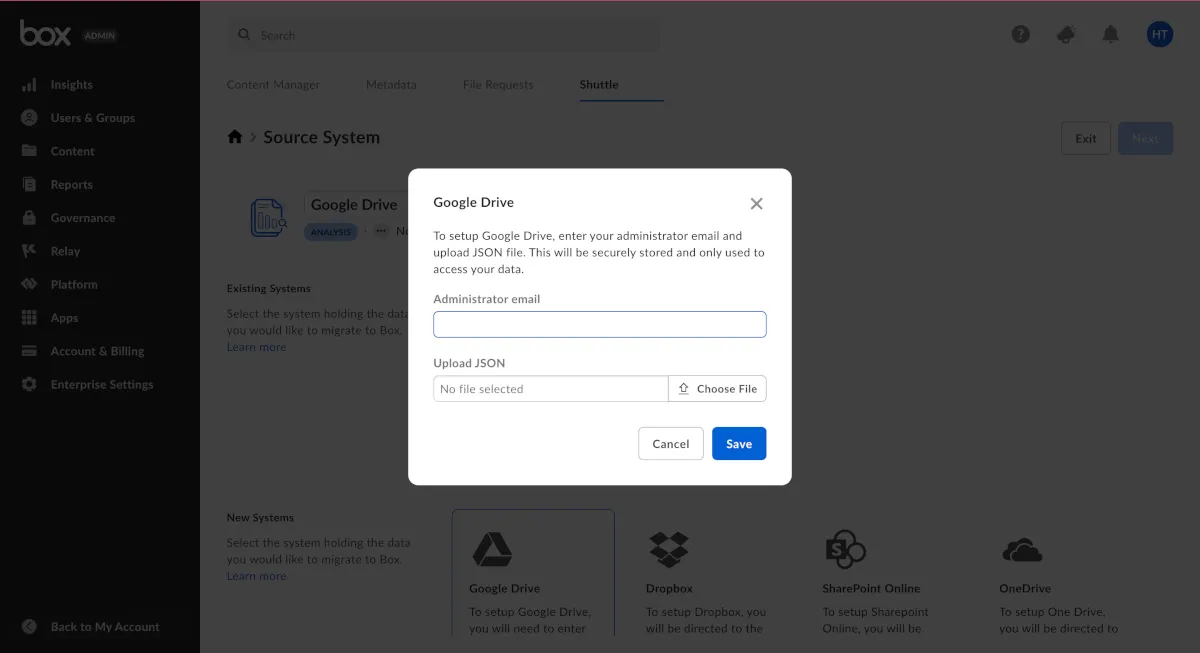Focus the top Search box
Viewport: 1200px width, 653px height.
tap(445, 35)
